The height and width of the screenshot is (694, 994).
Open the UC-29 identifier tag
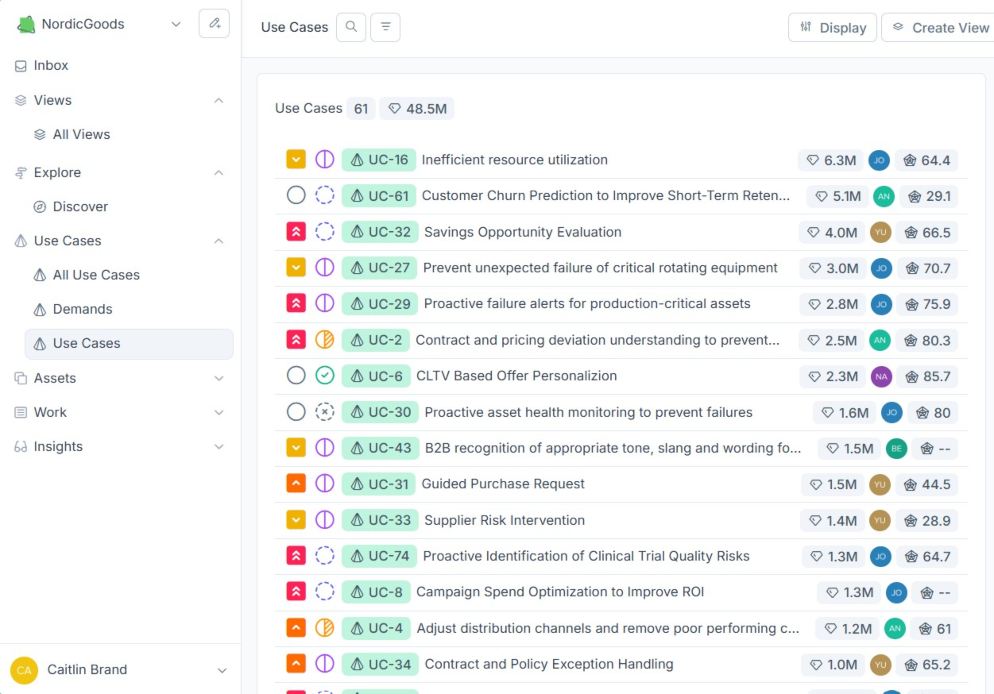[380, 304]
